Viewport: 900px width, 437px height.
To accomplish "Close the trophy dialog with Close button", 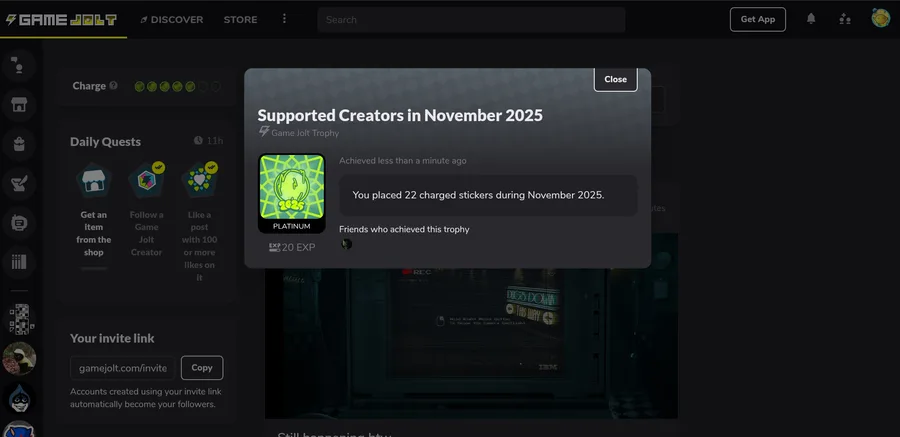I will [615, 79].
